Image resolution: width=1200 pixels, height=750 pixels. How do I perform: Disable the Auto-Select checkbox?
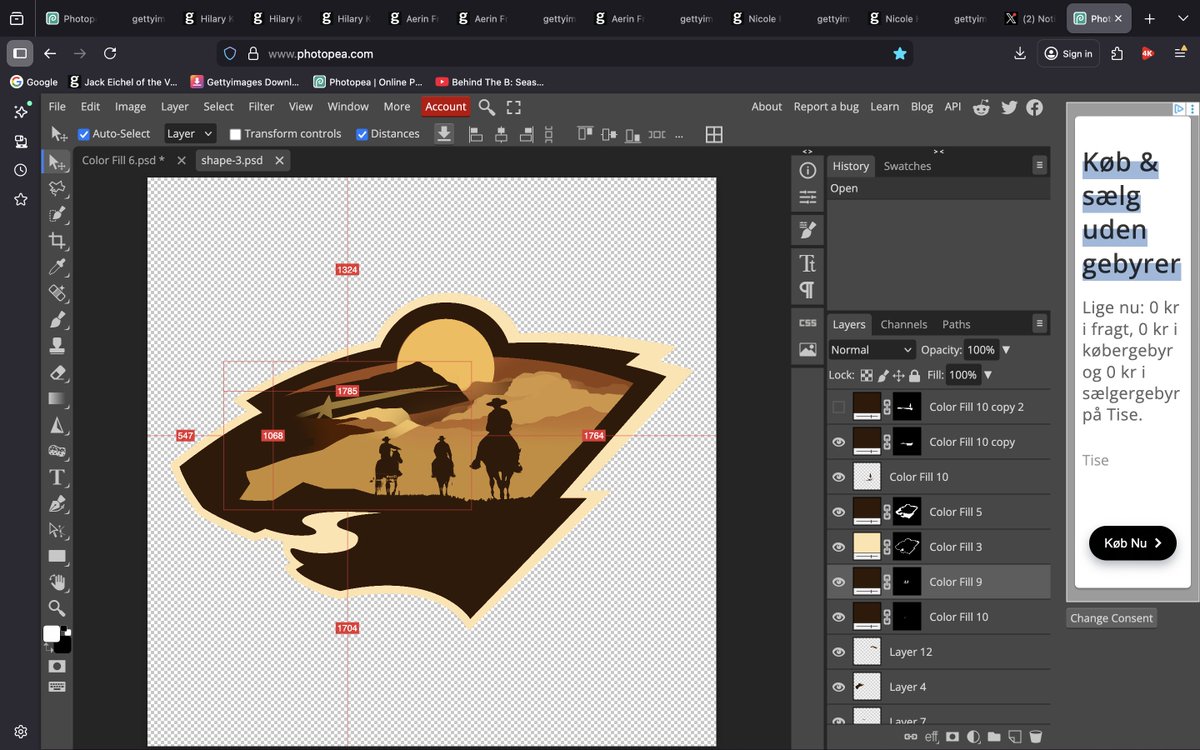click(x=84, y=134)
